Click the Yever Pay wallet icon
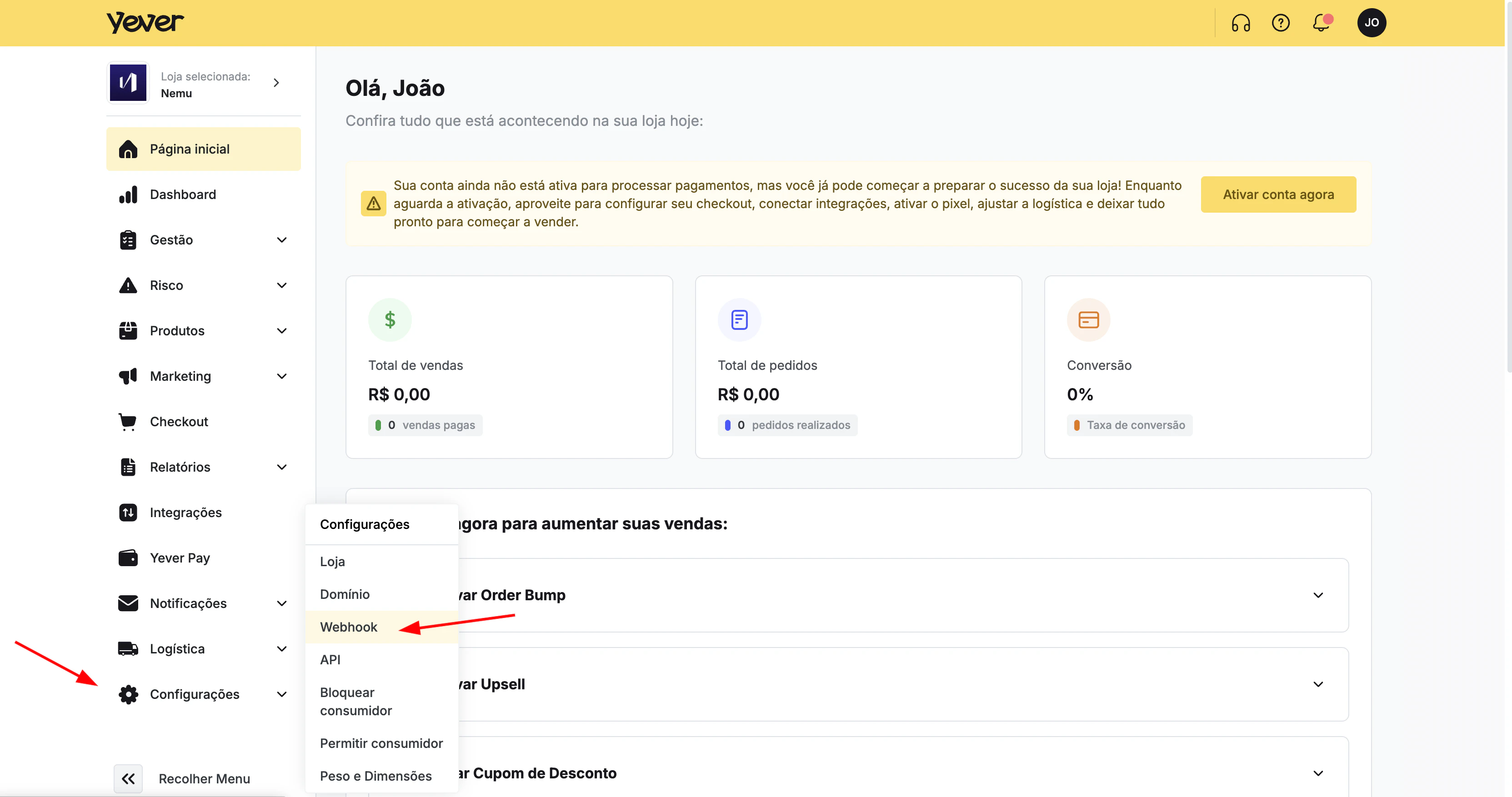1512x797 pixels. pos(128,558)
